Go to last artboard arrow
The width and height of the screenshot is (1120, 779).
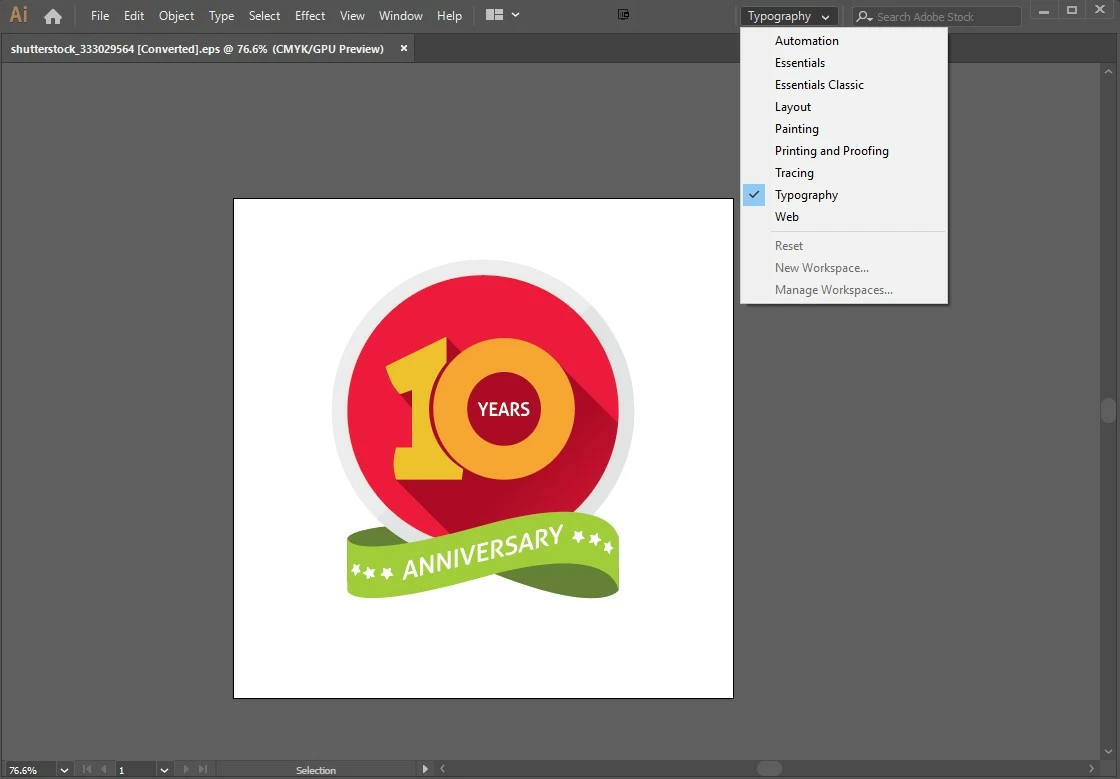(x=203, y=770)
